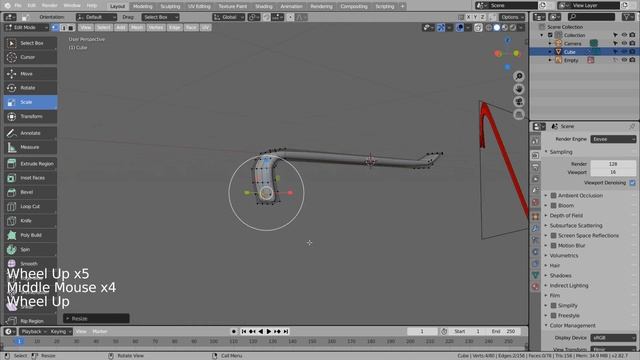Enable Bloom checkbox

pos(553,206)
